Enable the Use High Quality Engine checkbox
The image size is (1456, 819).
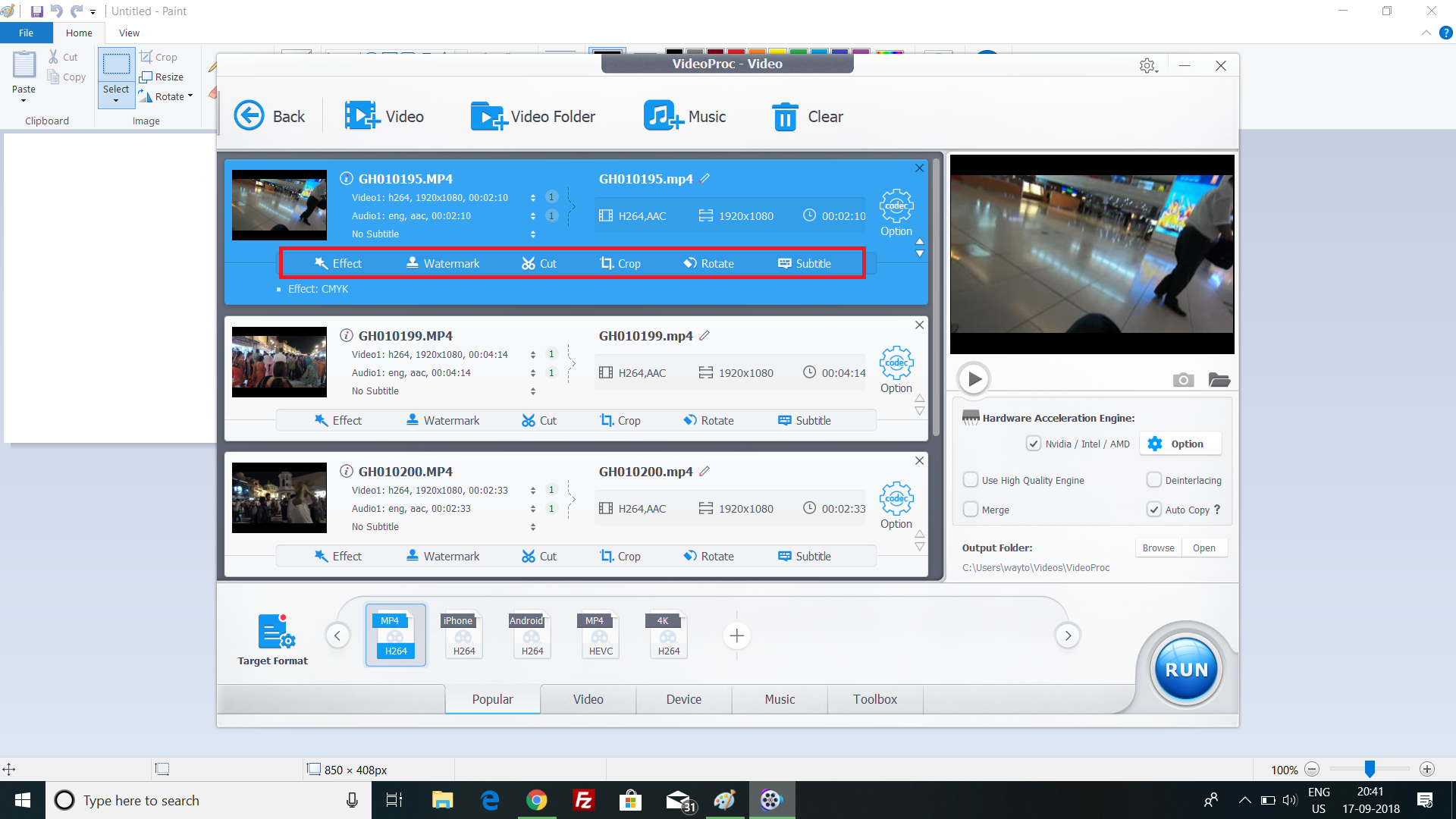pos(969,480)
